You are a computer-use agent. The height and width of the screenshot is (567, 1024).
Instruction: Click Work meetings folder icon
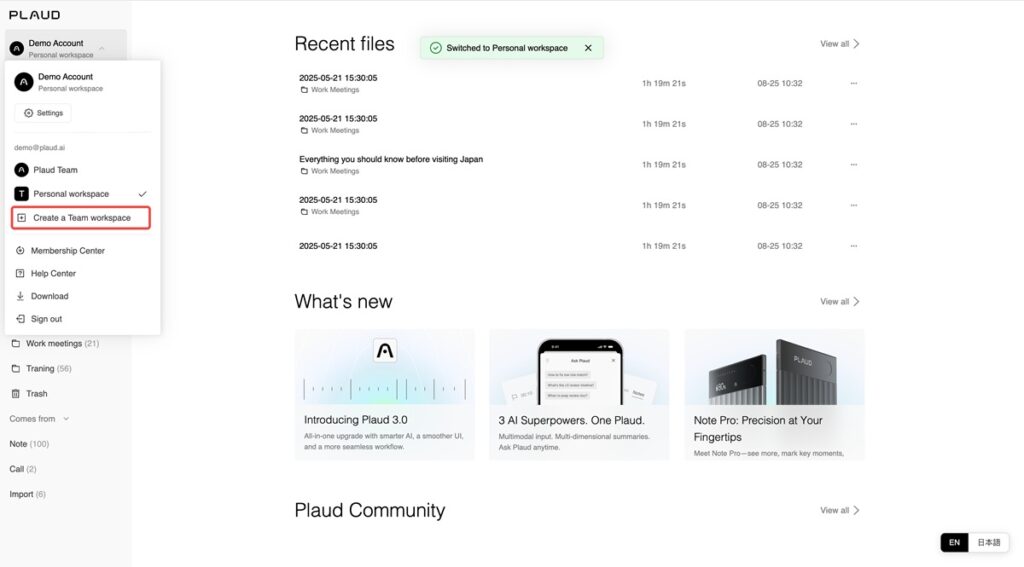click(x=16, y=344)
